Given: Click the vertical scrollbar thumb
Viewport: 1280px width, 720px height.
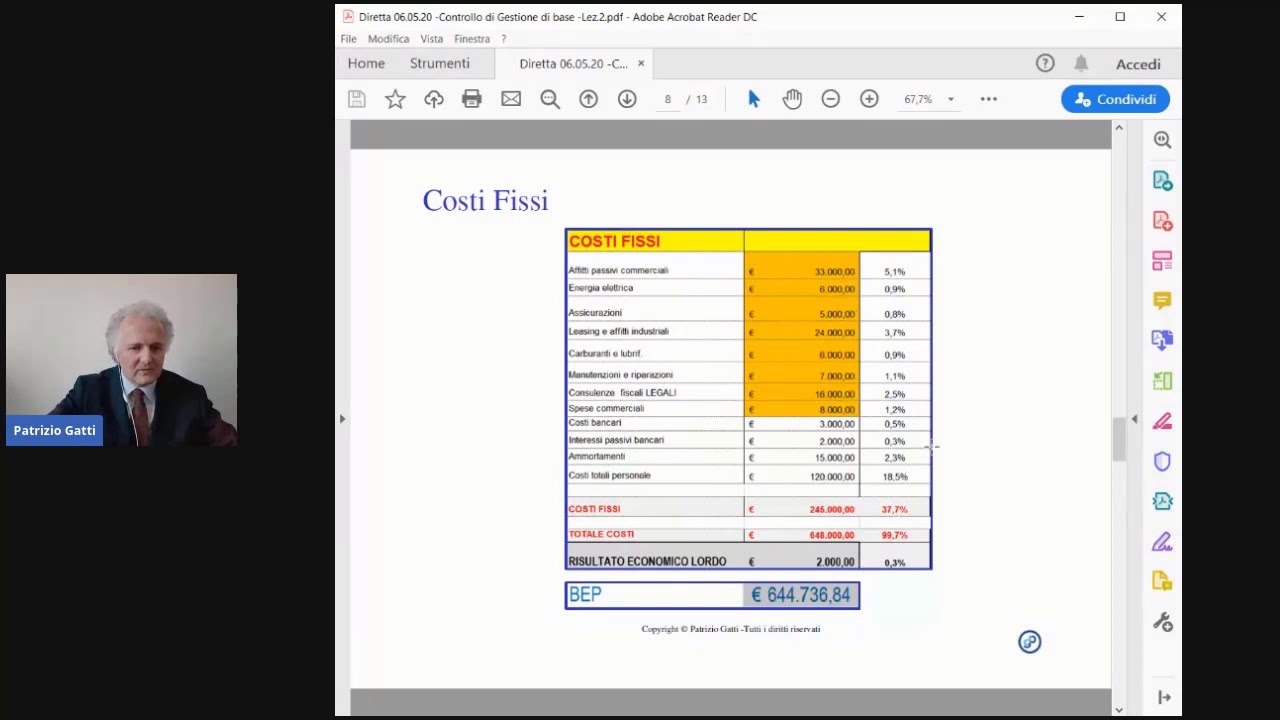Looking at the screenshot, I should tap(1119, 440).
